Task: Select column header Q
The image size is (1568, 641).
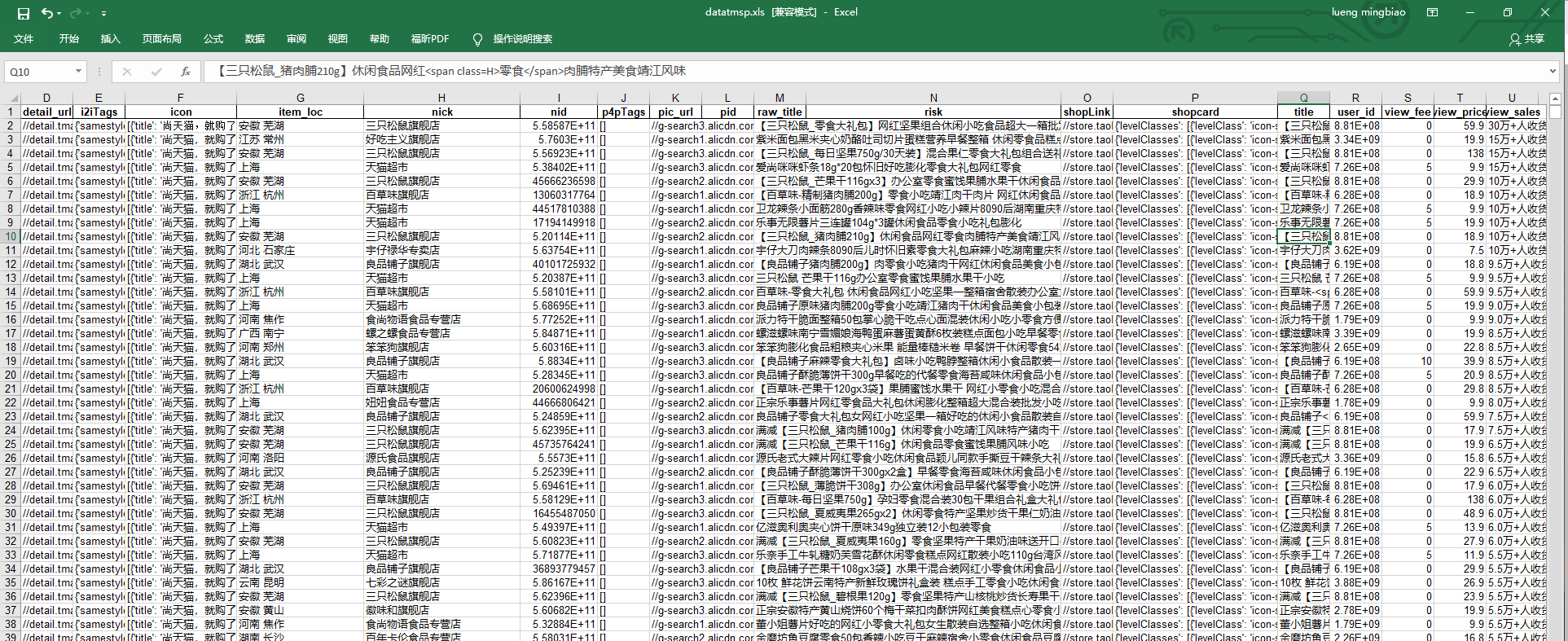Action: (x=1303, y=98)
